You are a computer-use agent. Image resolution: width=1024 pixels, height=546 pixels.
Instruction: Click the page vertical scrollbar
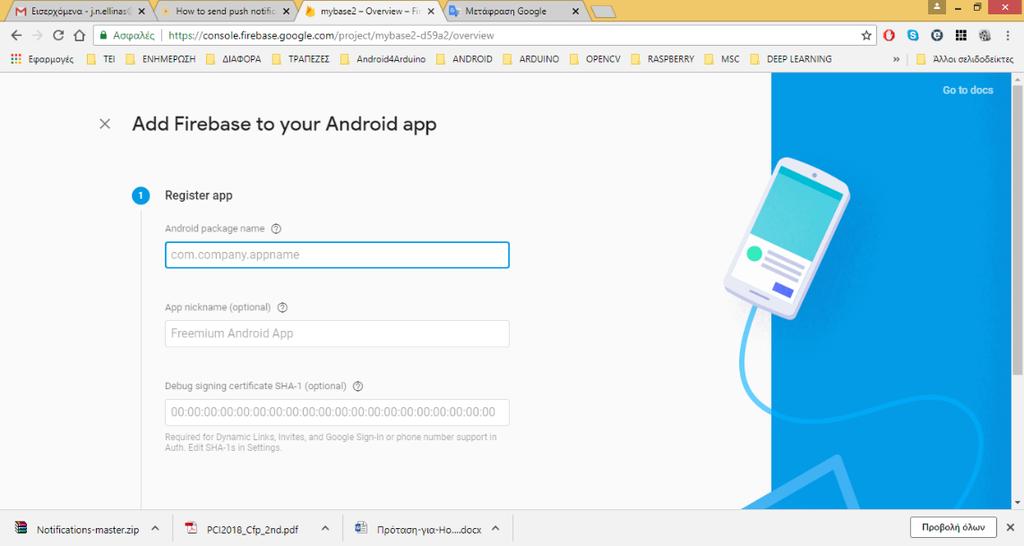(1017, 229)
